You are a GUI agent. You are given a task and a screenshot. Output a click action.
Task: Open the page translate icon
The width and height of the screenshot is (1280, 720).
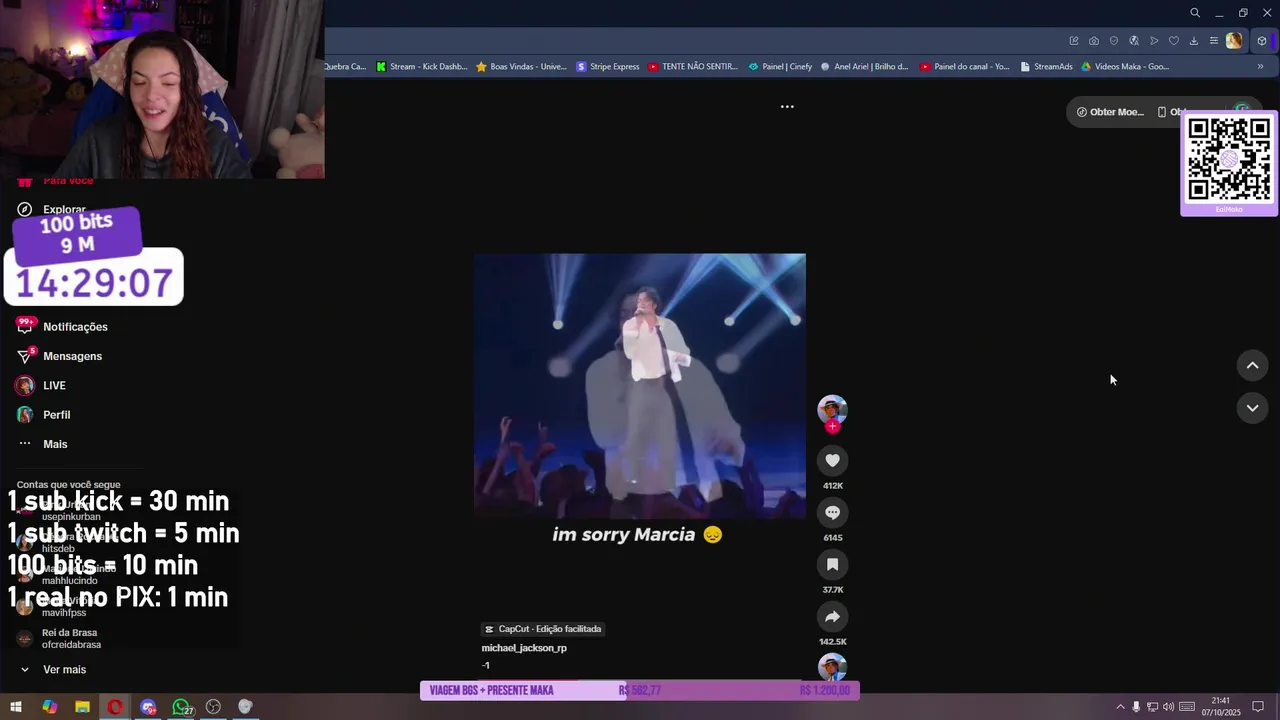click(x=1134, y=41)
